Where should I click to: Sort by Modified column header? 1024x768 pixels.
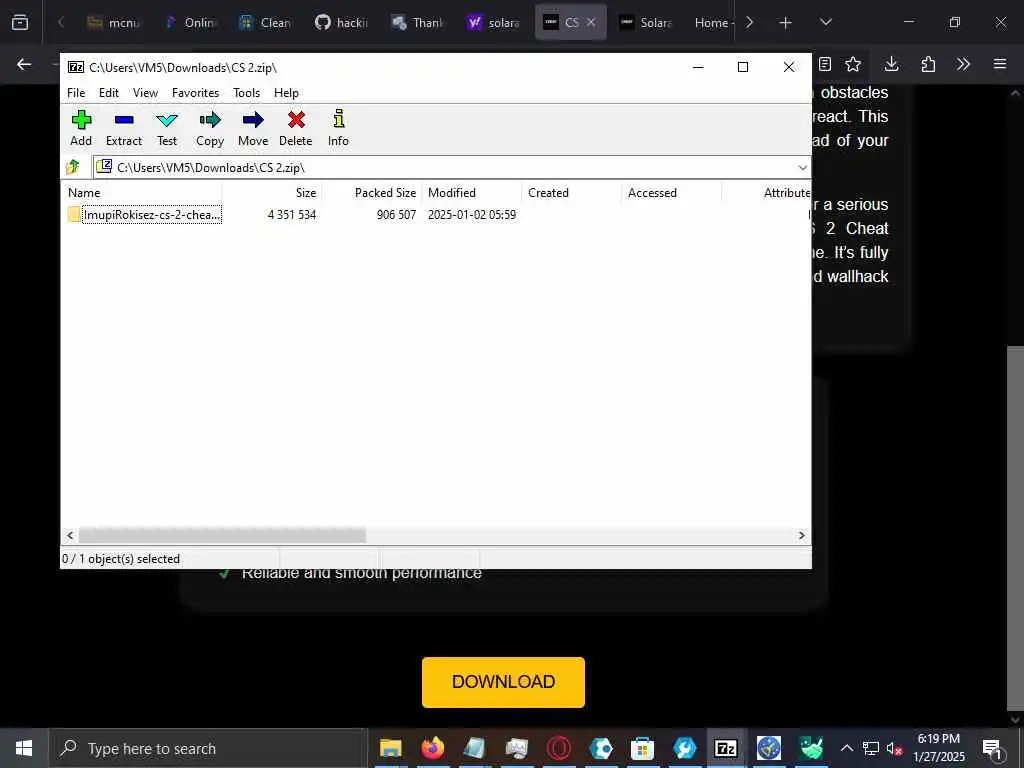tap(472, 193)
